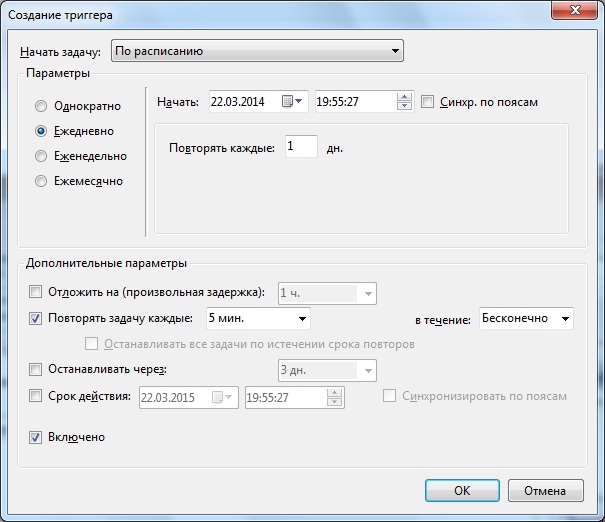The image size is (605, 522).
Task: Choose the Ежемесячно radio button
Action: click(x=41, y=181)
